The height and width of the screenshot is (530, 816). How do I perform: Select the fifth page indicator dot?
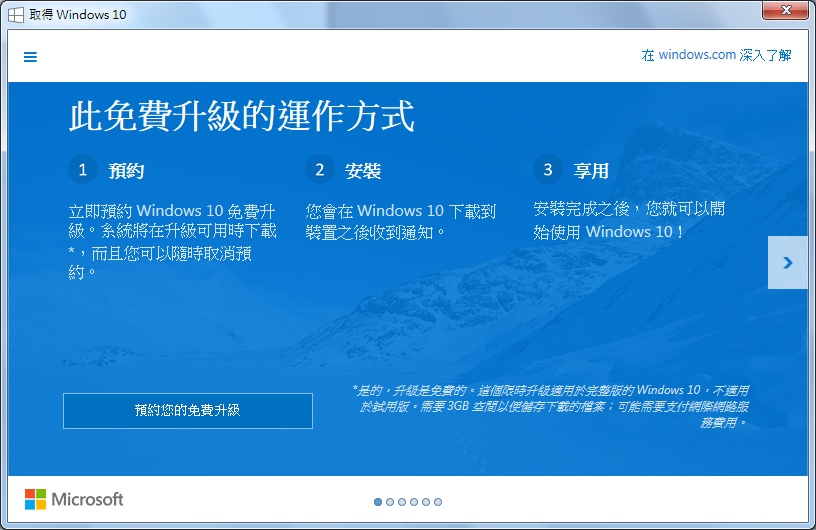coord(426,502)
